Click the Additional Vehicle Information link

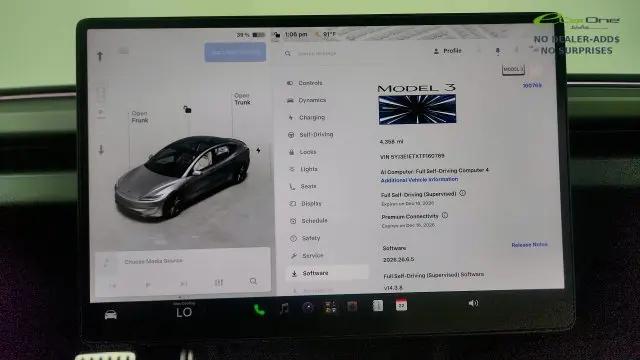419,180
